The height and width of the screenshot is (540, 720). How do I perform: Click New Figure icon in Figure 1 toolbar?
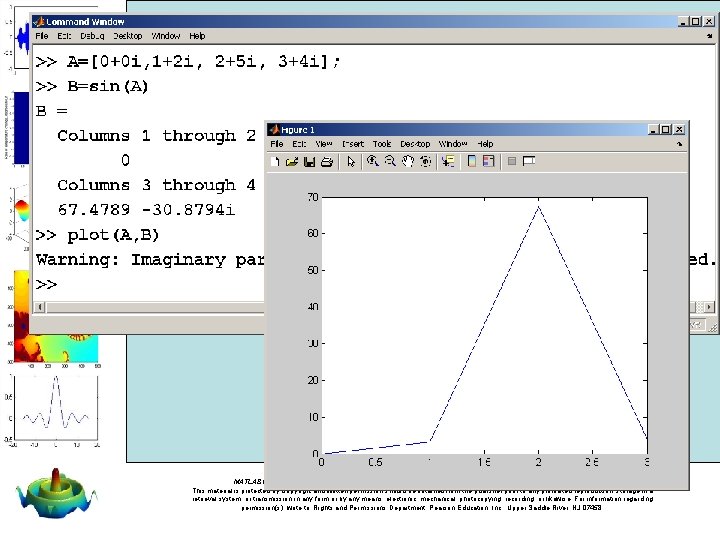pos(275,162)
